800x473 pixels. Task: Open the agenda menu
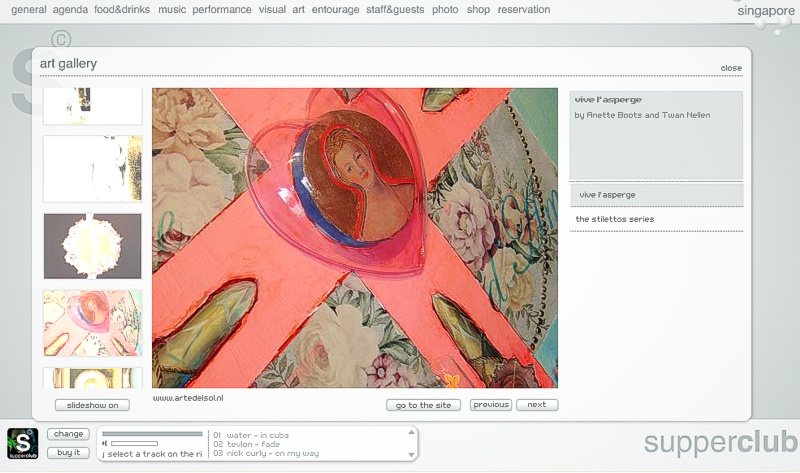[x=70, y=10]
